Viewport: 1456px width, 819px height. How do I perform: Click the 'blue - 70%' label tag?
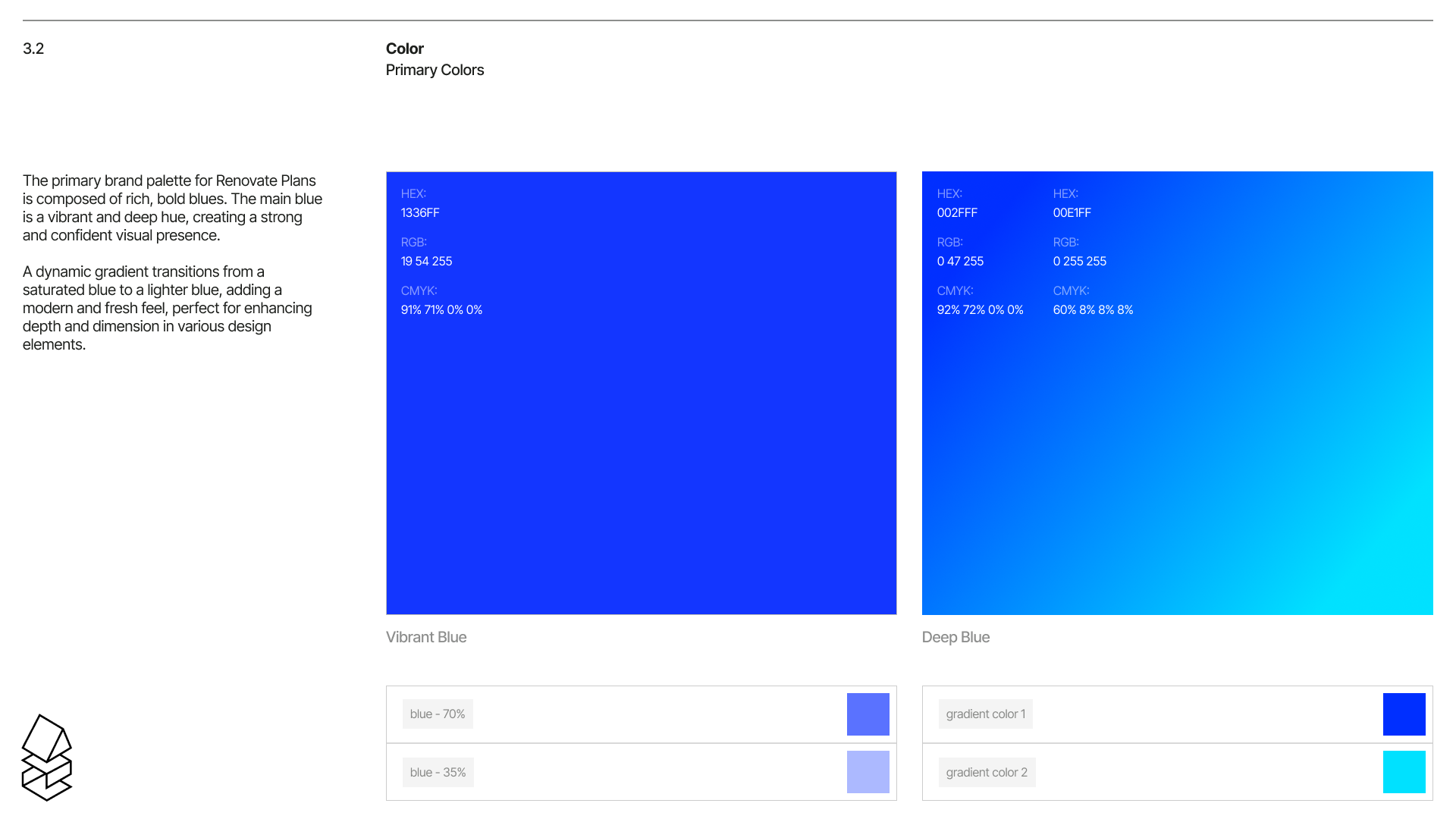438,714
